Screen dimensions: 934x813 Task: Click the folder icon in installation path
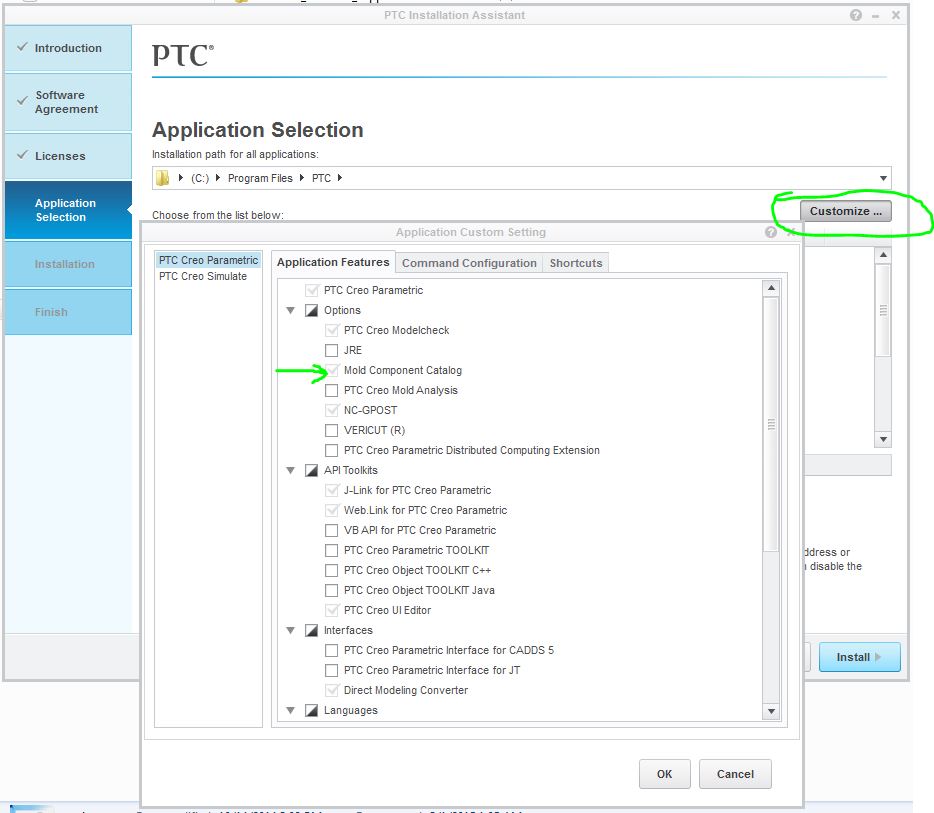tap(162, 178)
